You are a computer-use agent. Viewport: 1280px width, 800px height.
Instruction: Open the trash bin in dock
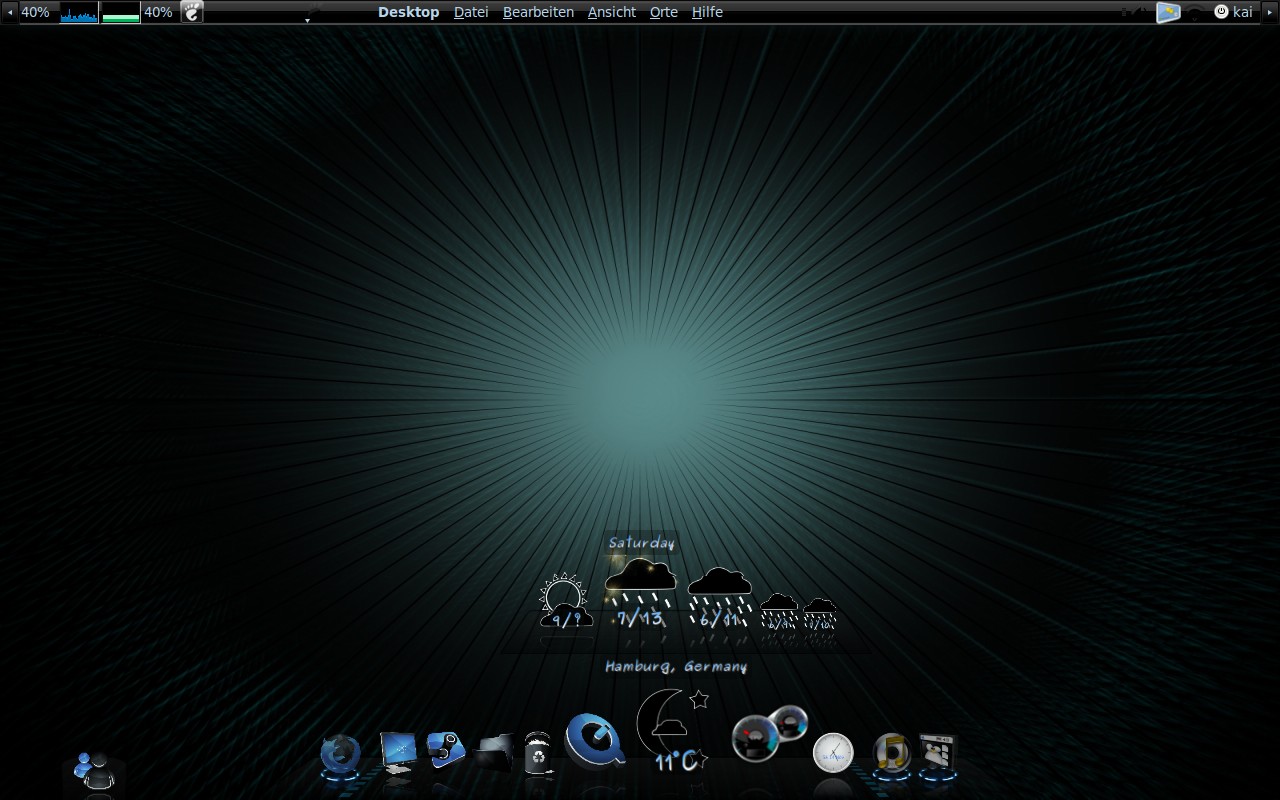tap(538, 753)
